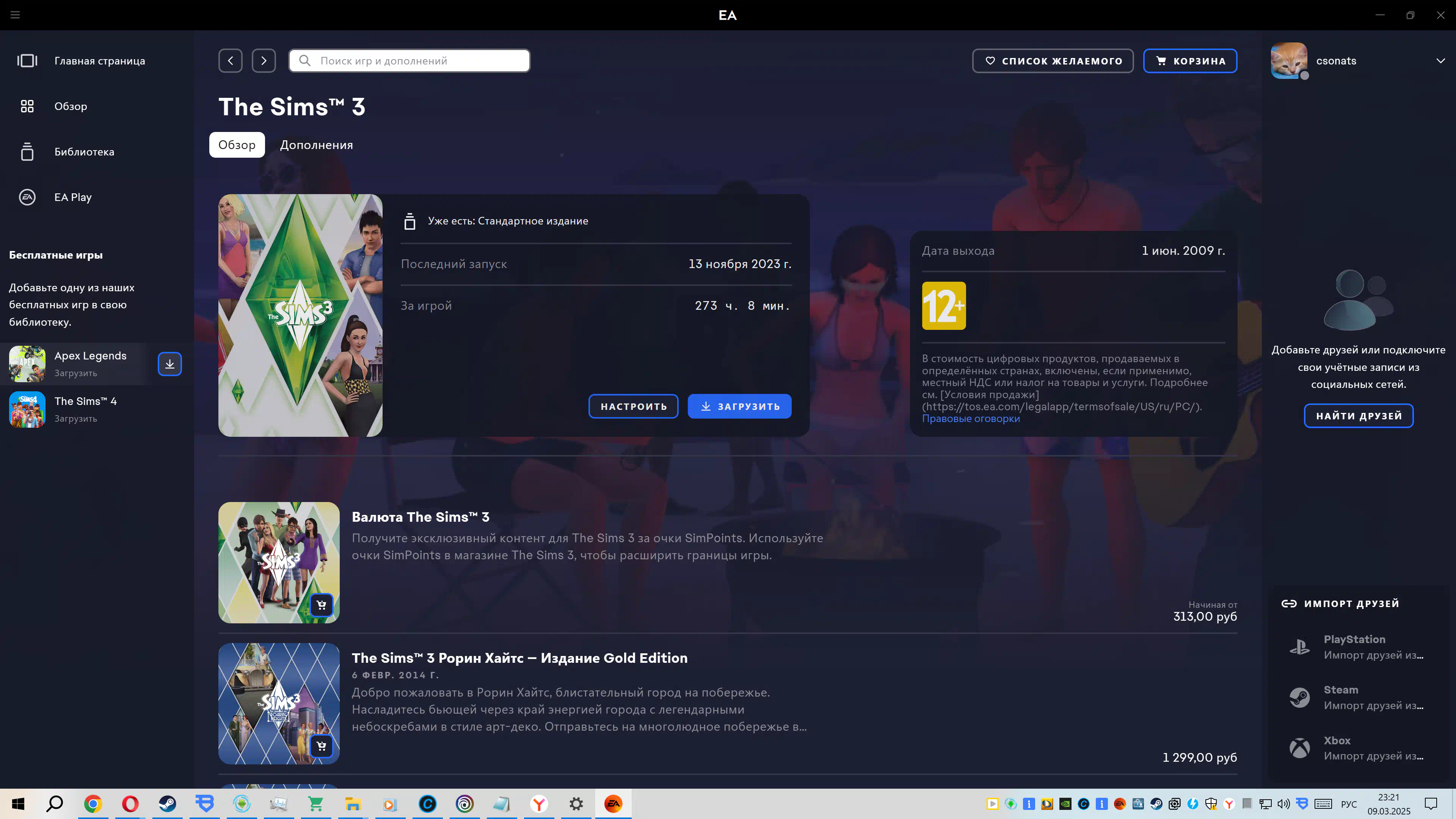Open EA Play in sidebar

pos(97,197)
